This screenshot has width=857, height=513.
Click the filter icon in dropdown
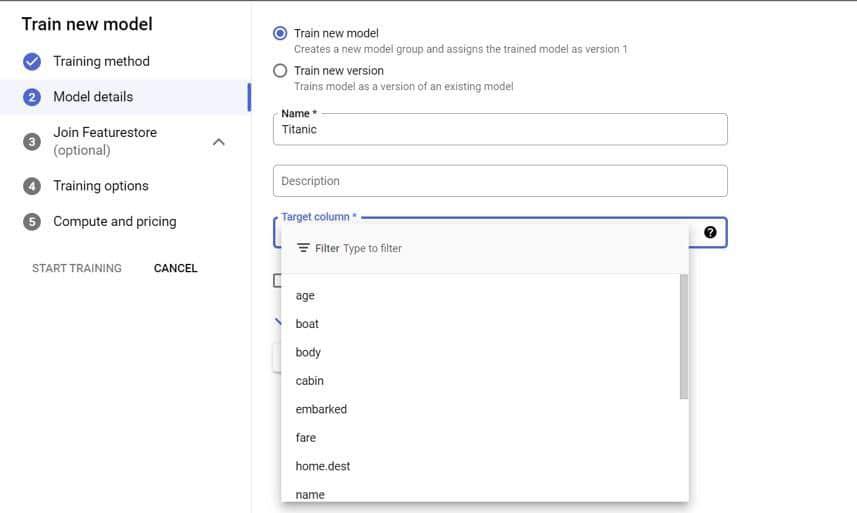pyautogui.click(x=303, y=248)
